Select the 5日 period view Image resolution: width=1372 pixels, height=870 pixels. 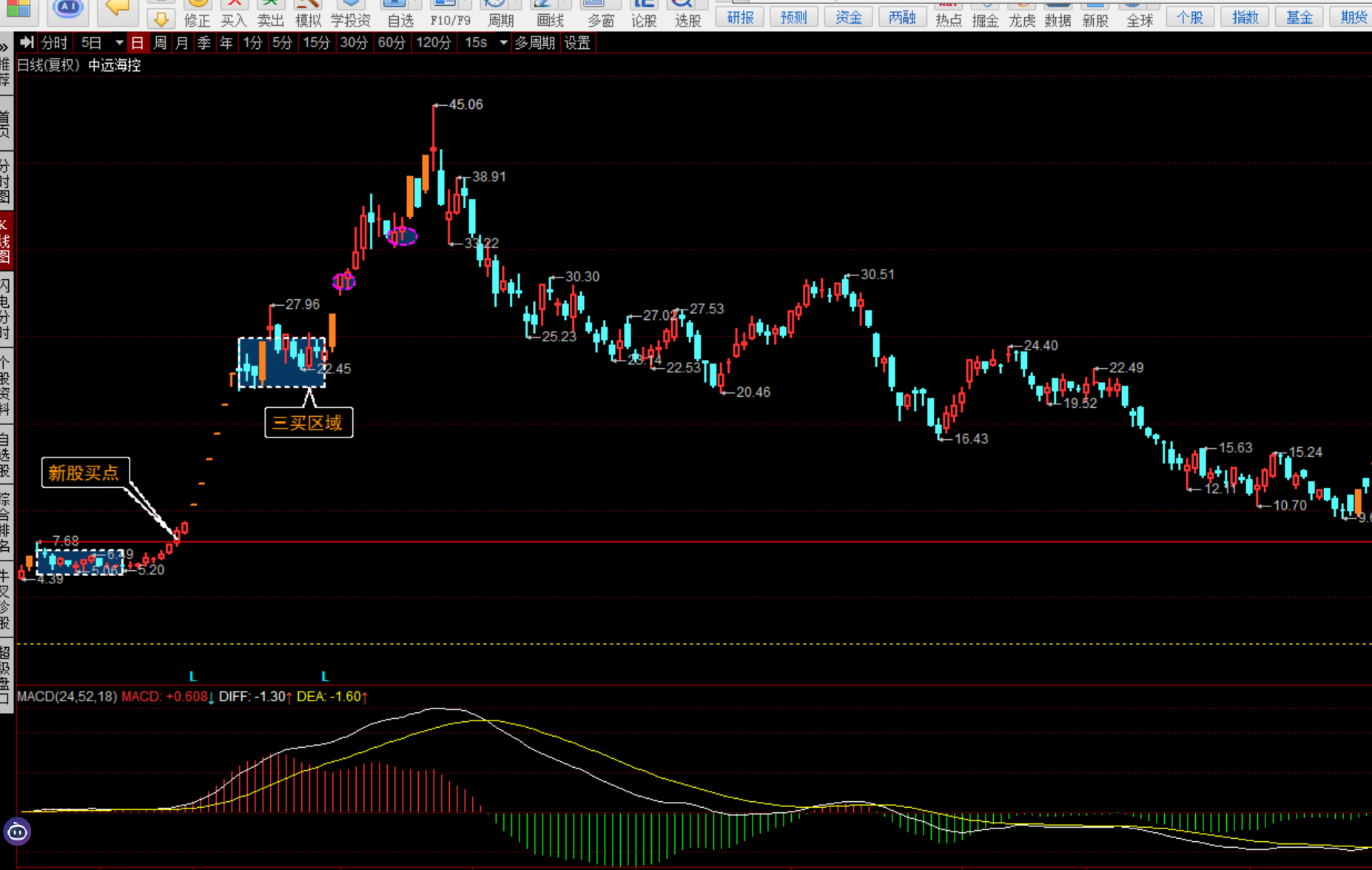92,43
